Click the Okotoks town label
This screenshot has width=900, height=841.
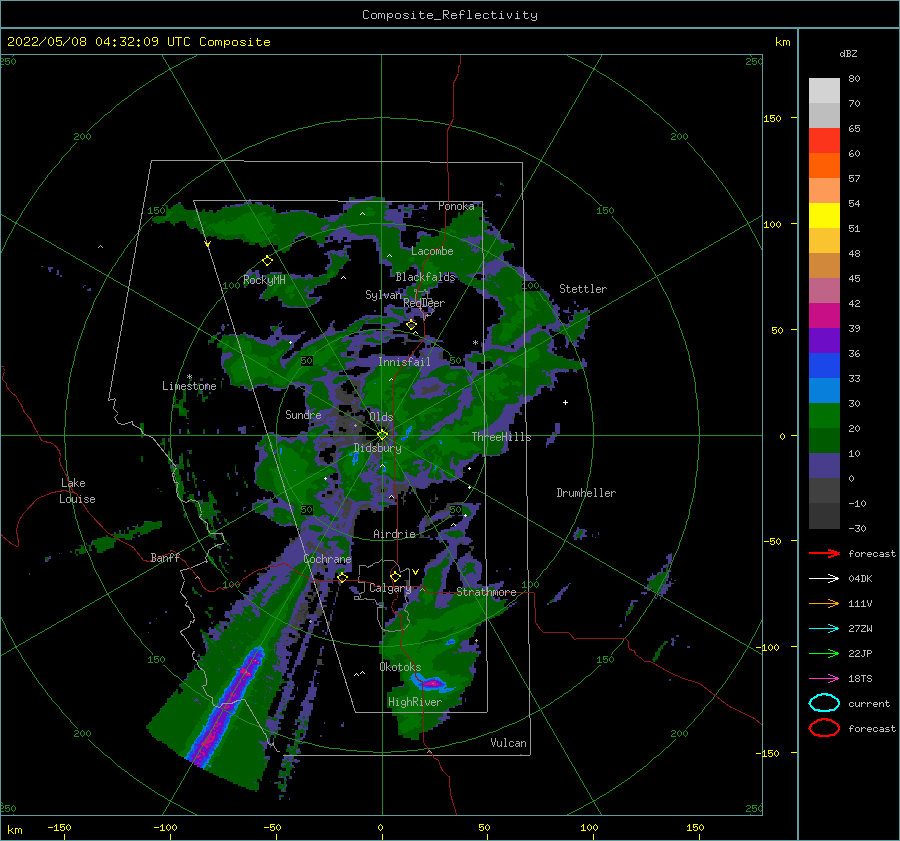[x=400, y=667]
